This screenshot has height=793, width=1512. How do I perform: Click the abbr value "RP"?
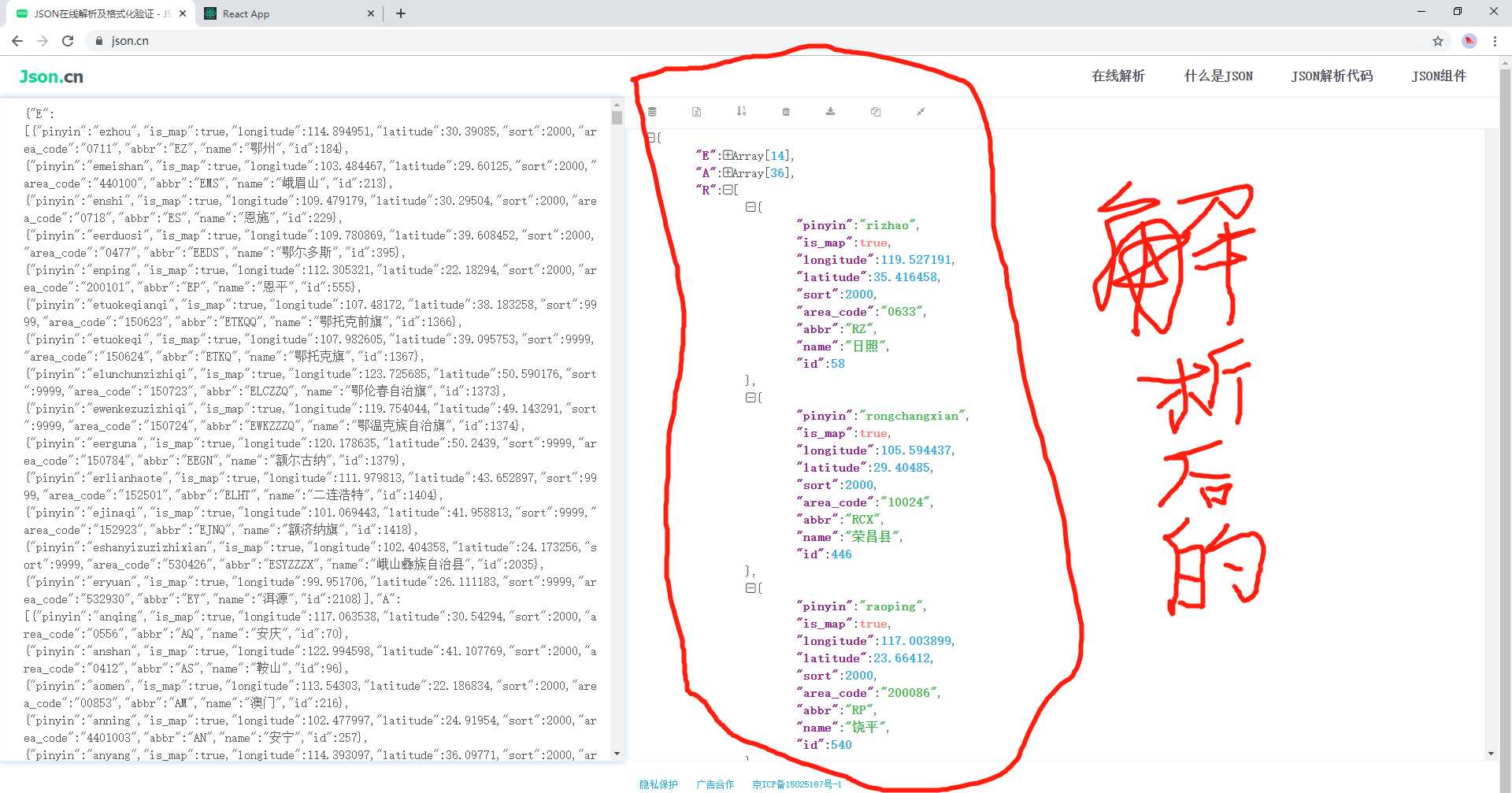click(858, 710)
